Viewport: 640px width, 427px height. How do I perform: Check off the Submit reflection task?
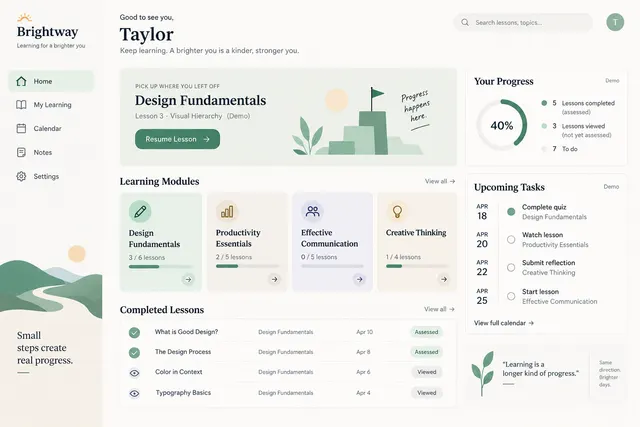pyautogui.click(x=511, y=267)
